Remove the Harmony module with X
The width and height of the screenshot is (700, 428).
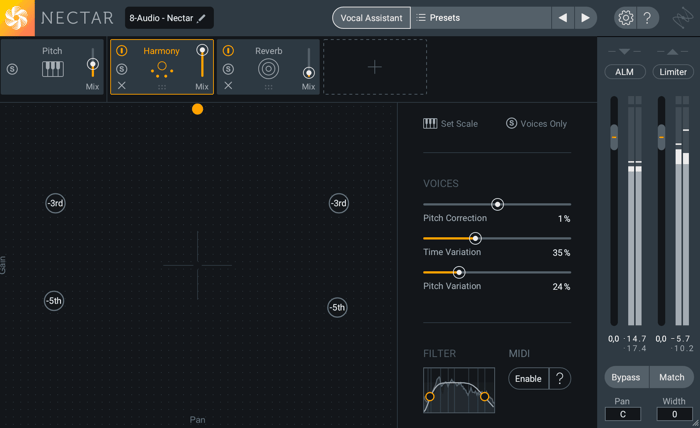[x=121, y=85]
